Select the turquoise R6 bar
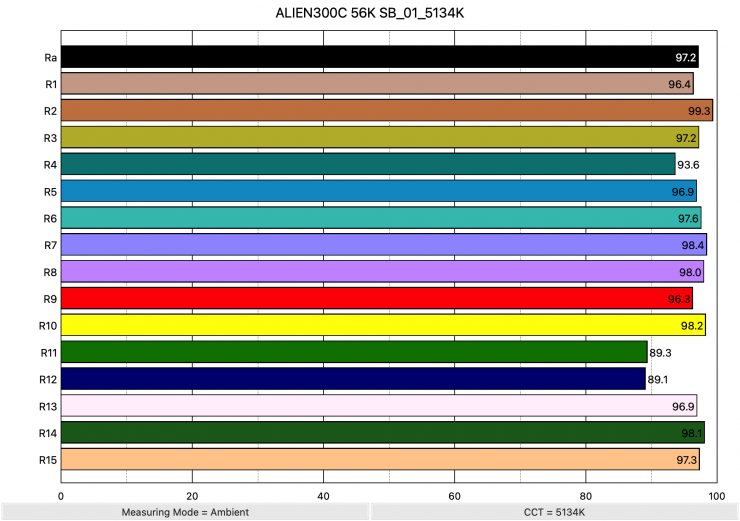Viewport: 740px width, 521px height. 381,218
